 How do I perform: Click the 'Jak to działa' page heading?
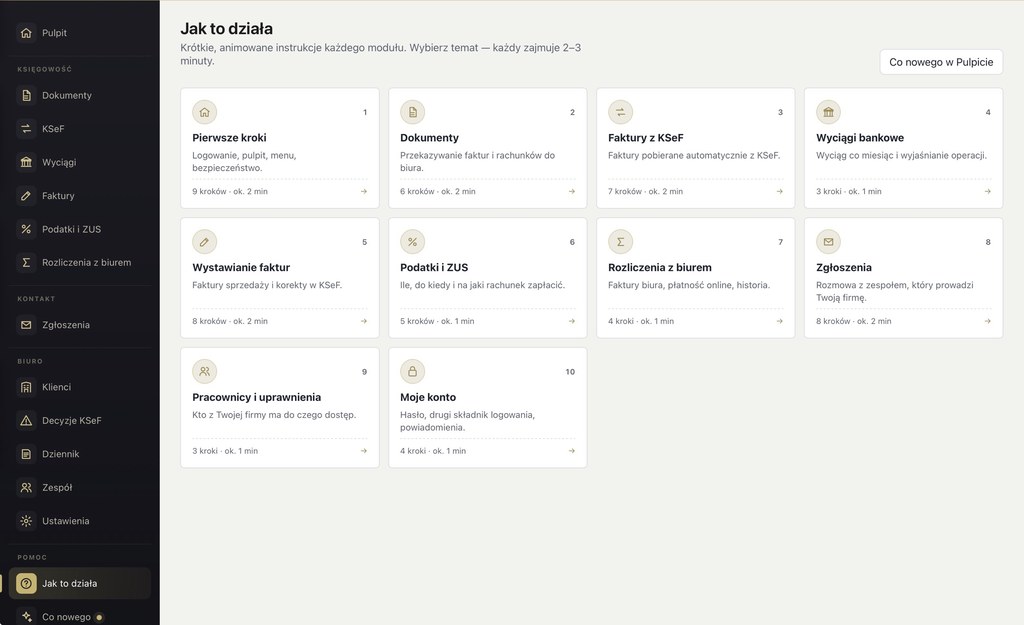pos(227,28)
